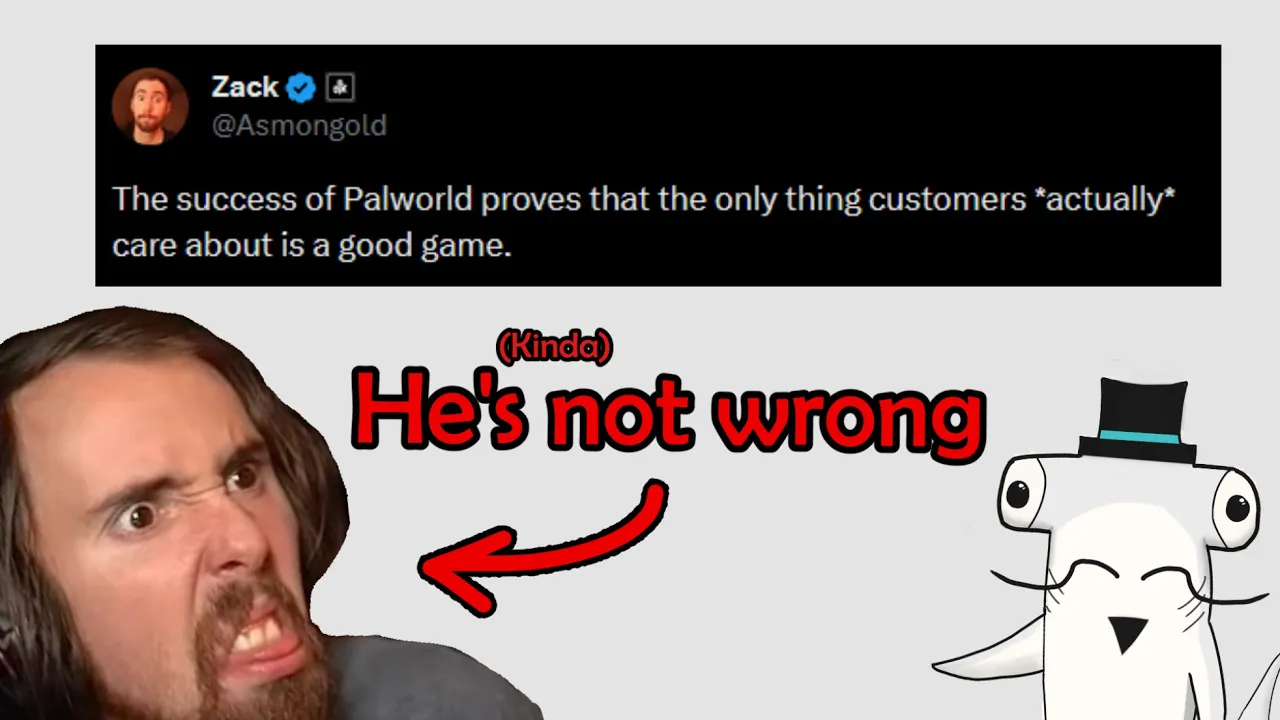Click the blue verified checkmark badge

click(301, 88)
